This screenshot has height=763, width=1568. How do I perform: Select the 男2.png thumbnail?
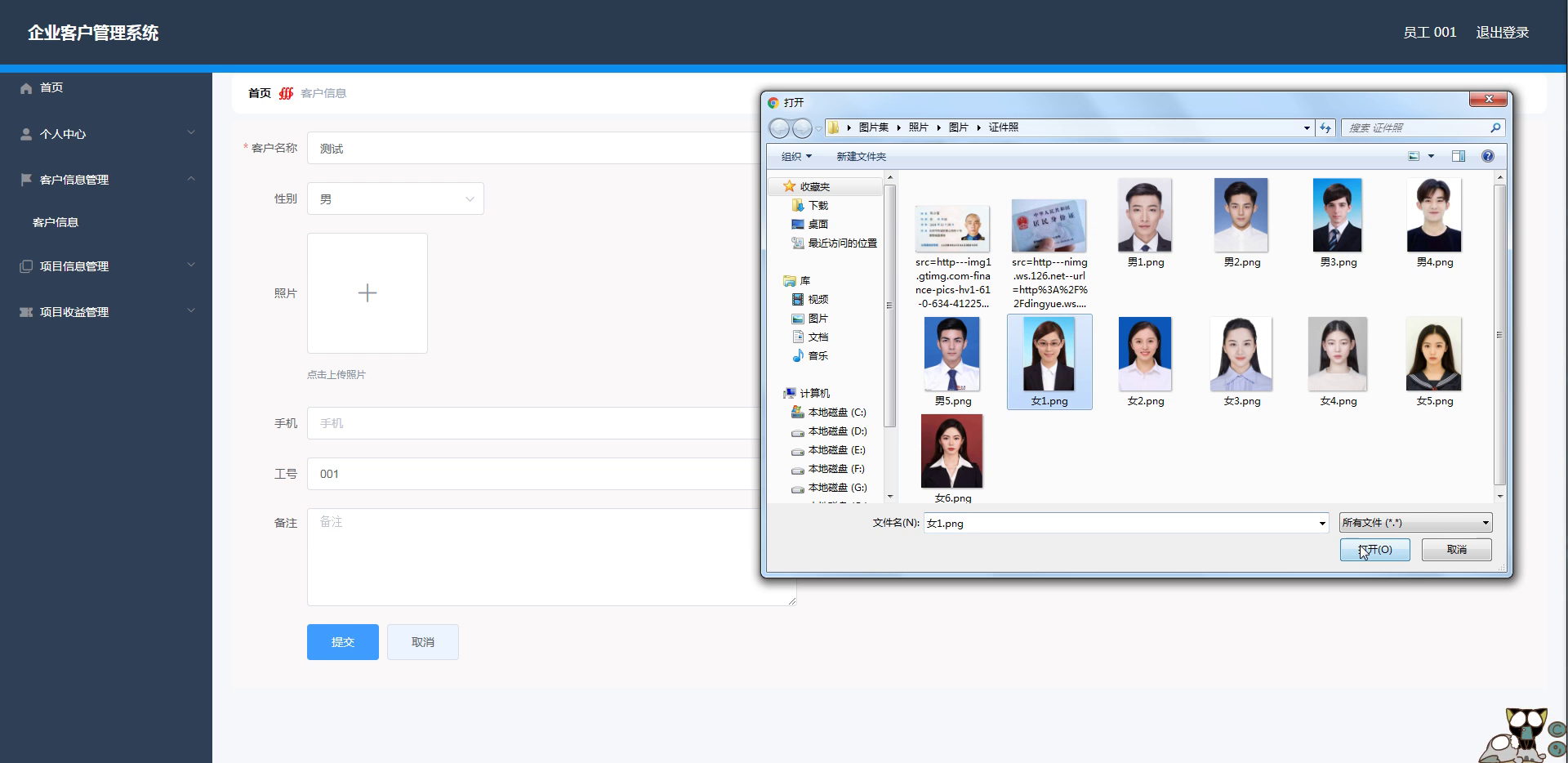[1241, 215]
